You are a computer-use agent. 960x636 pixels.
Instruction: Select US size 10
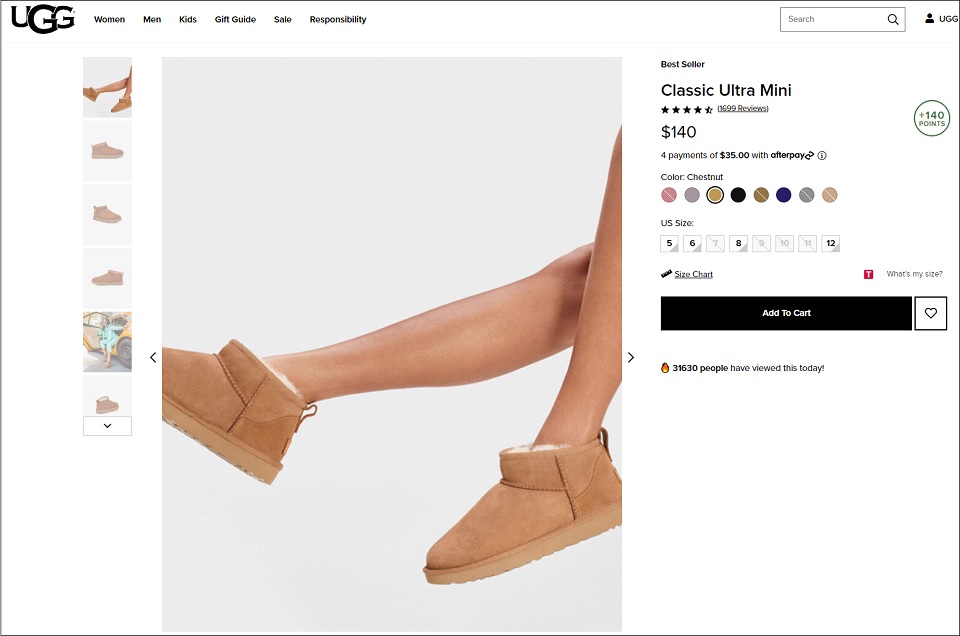(x=784, y=244)
